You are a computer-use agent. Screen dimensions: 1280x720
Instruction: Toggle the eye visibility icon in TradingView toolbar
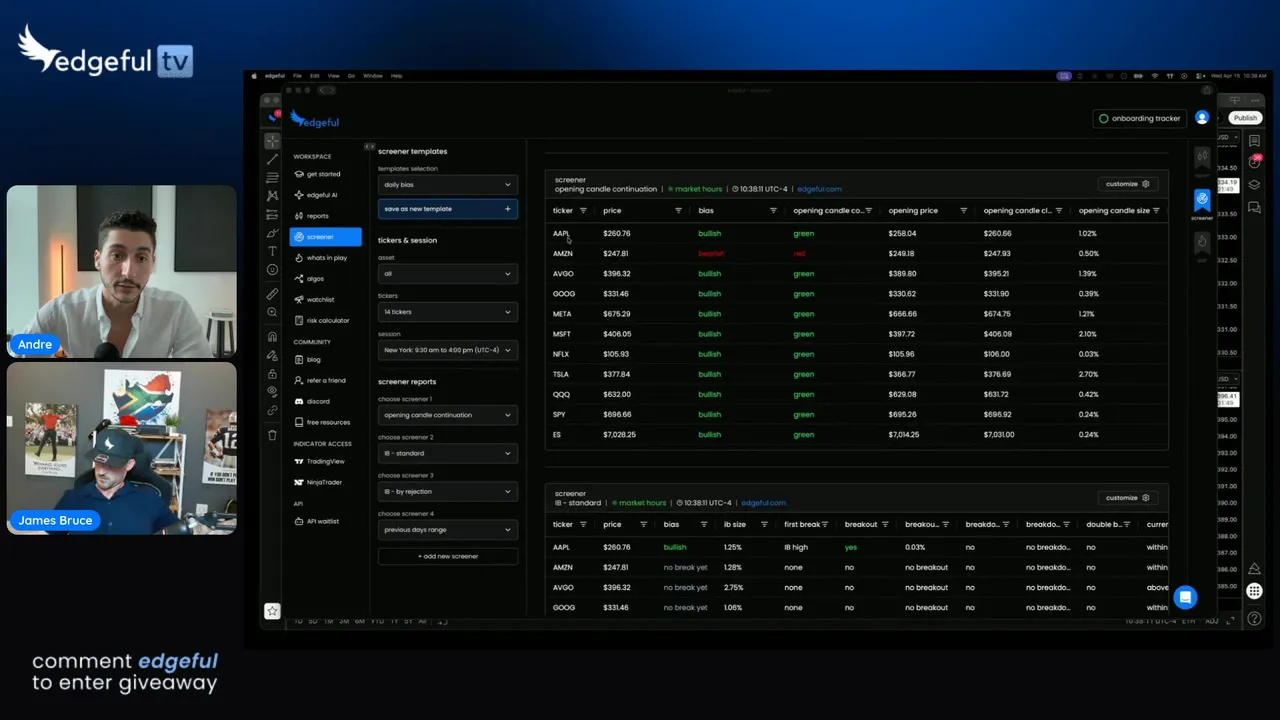tap(272, 391)
